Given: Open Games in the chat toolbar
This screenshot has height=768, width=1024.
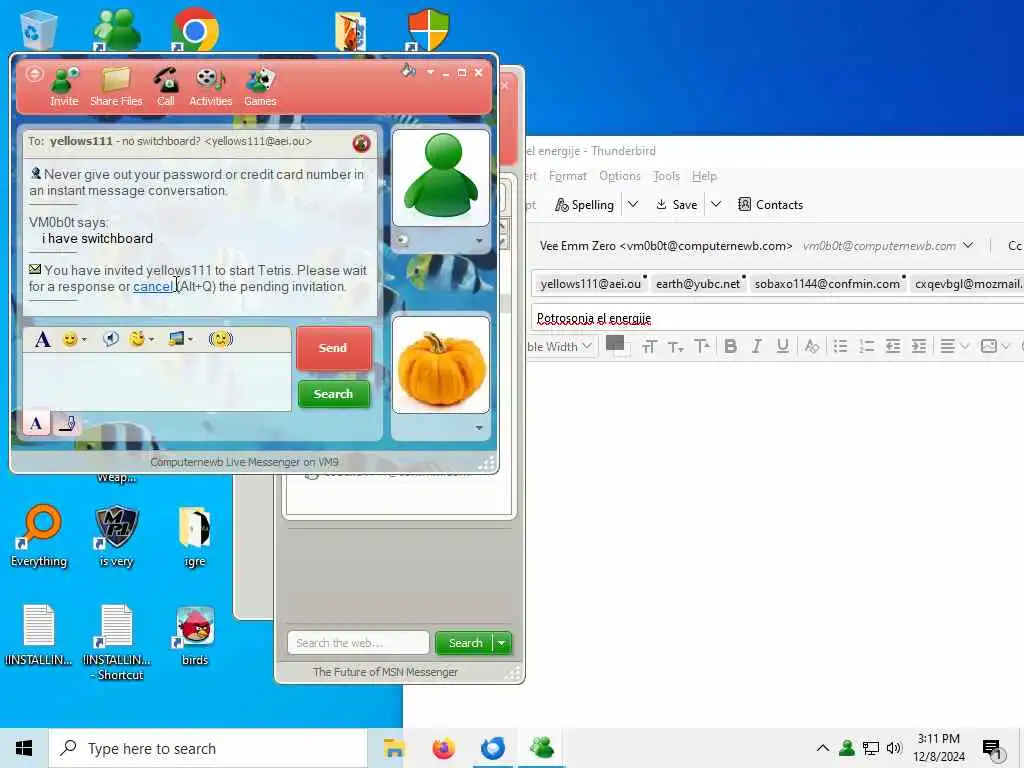Looking at the screenshot, I should (260, 87).
